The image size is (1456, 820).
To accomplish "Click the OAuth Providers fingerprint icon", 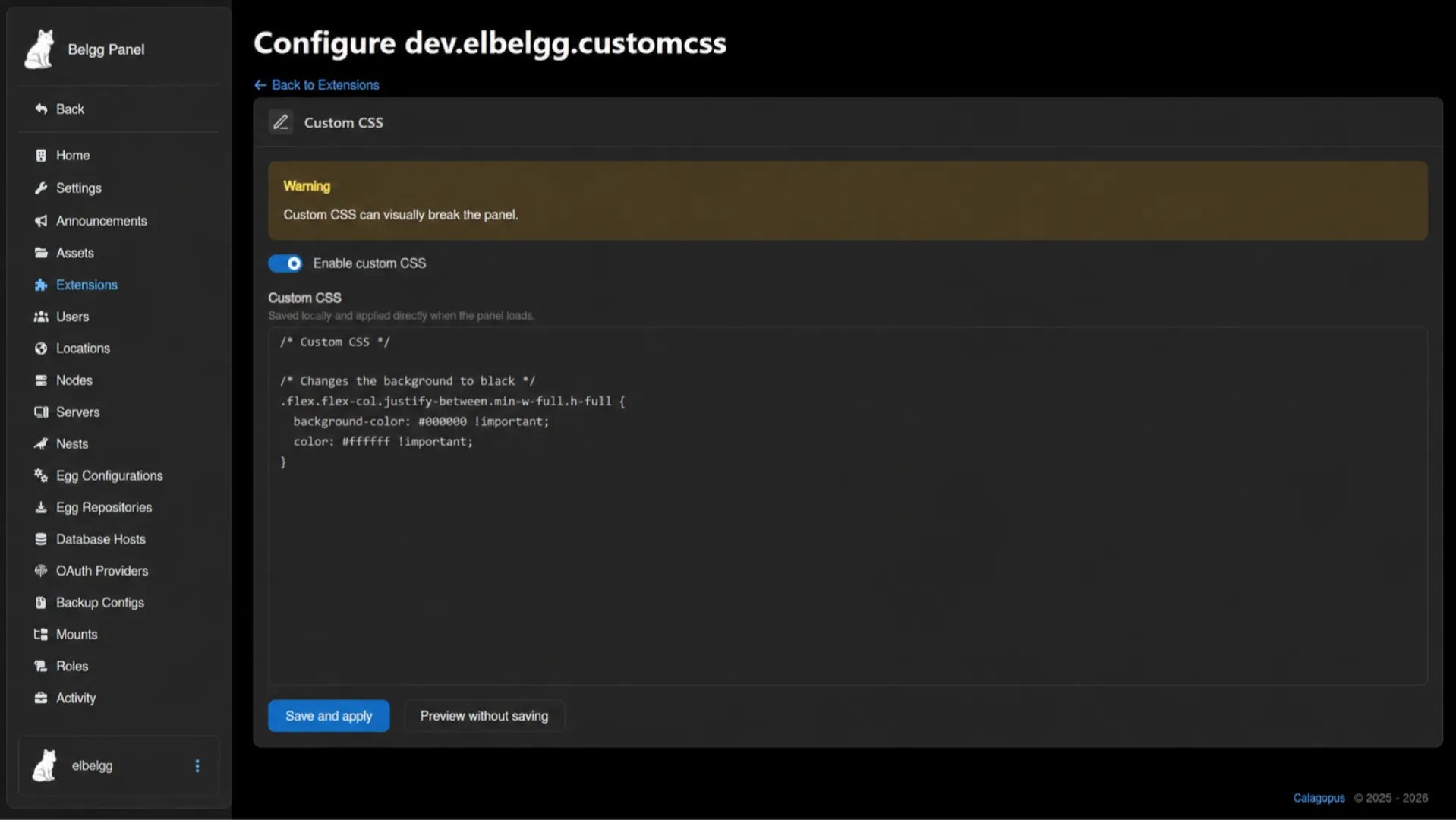I will tap(41, 571).
